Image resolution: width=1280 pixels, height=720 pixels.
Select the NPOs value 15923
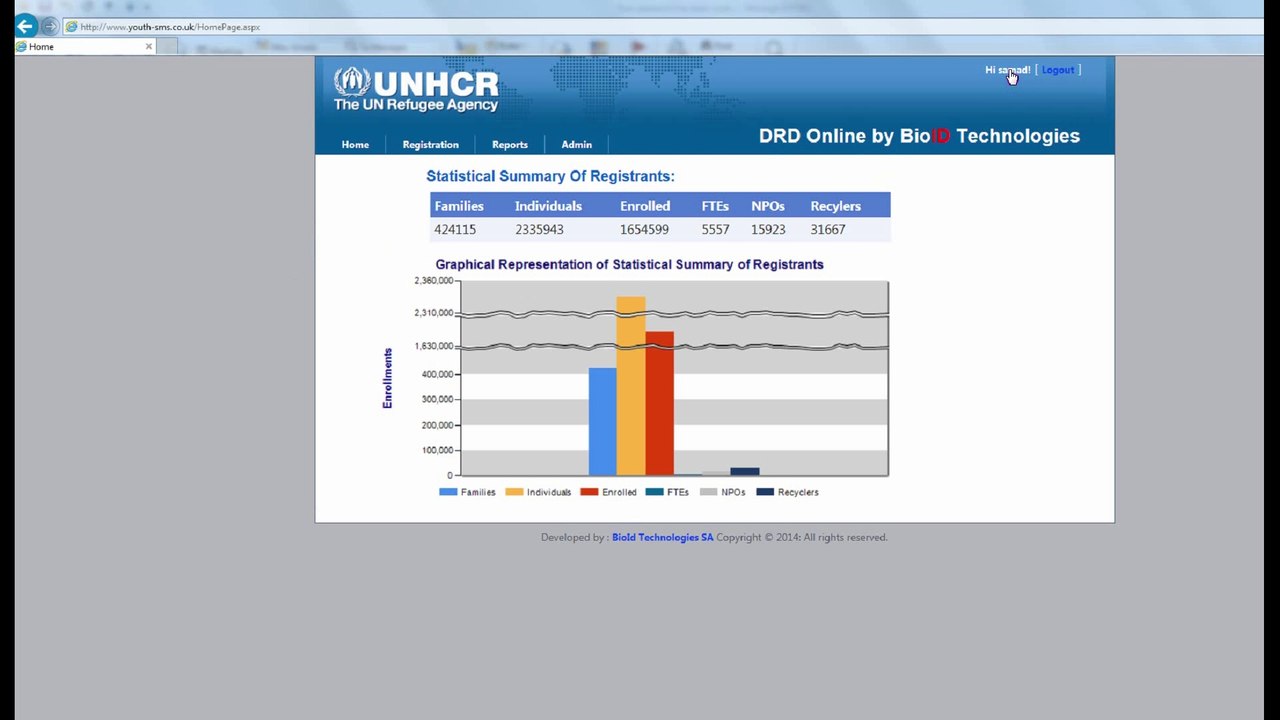point(768,229)
